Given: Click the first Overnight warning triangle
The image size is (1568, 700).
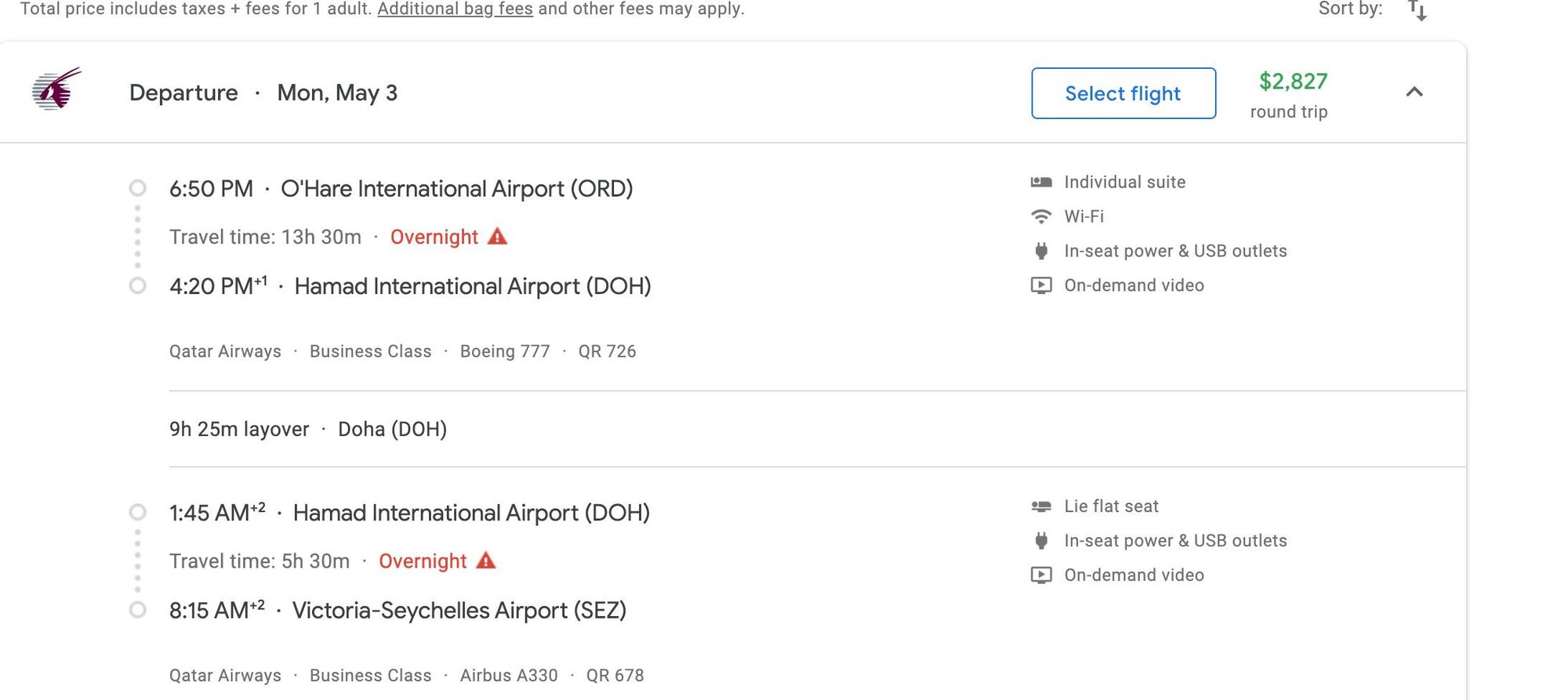Looking at the screenshot, I should coord(497,236).
